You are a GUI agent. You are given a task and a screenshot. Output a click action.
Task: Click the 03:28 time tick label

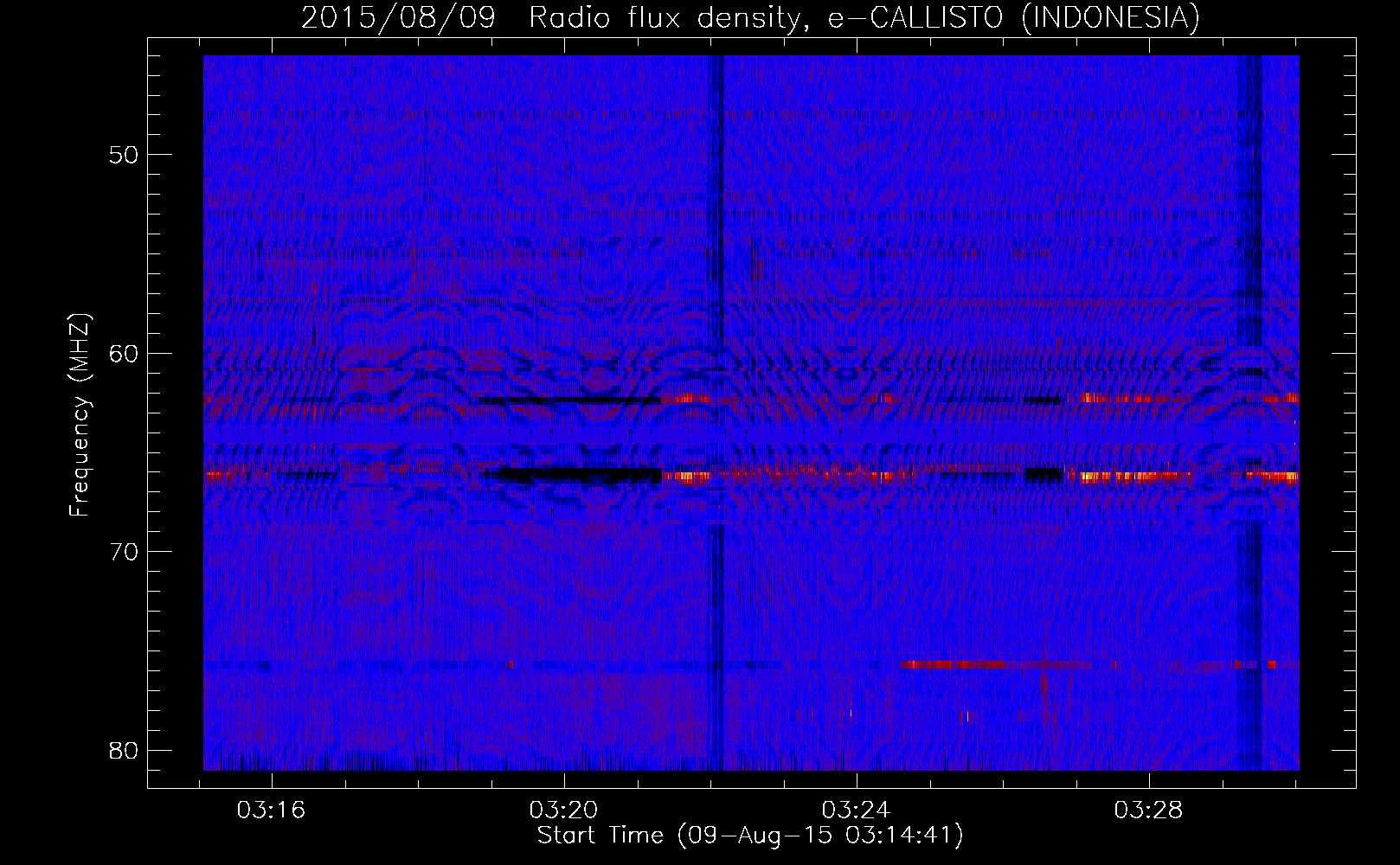(1148, 811)
